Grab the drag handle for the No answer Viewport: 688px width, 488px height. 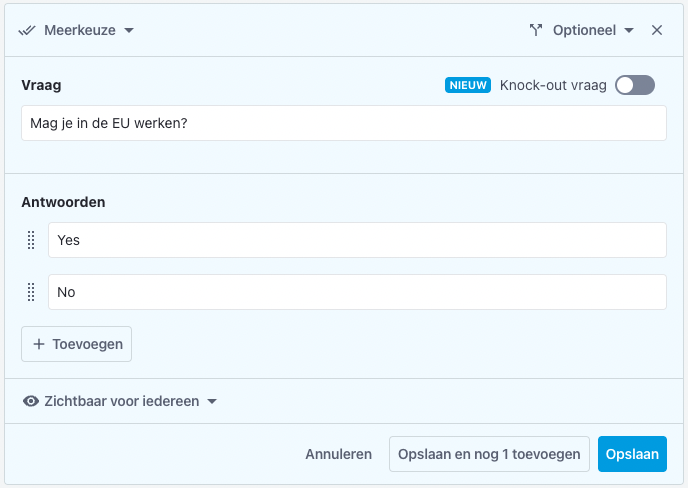[x=31, y=292]
